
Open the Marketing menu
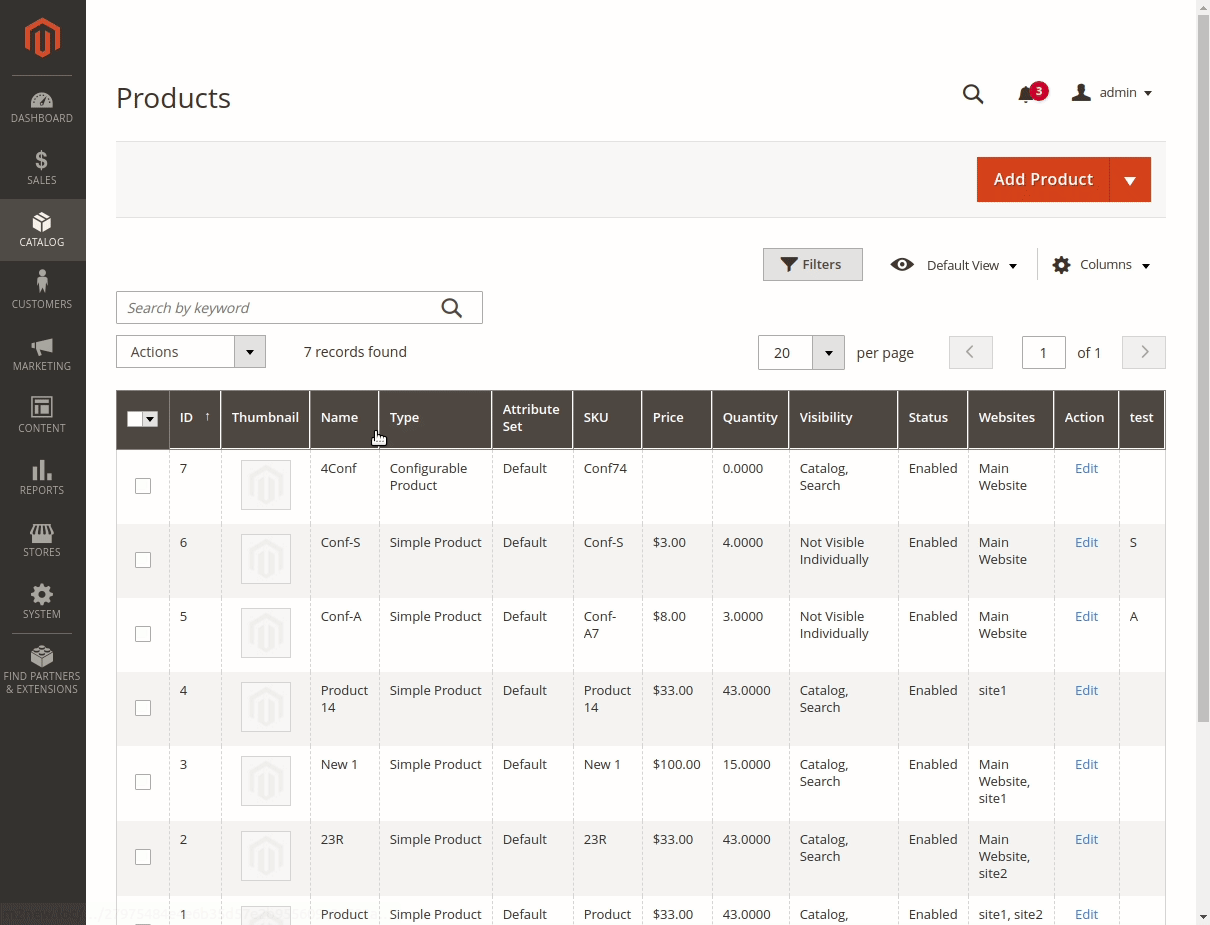[x=42, y=354]
